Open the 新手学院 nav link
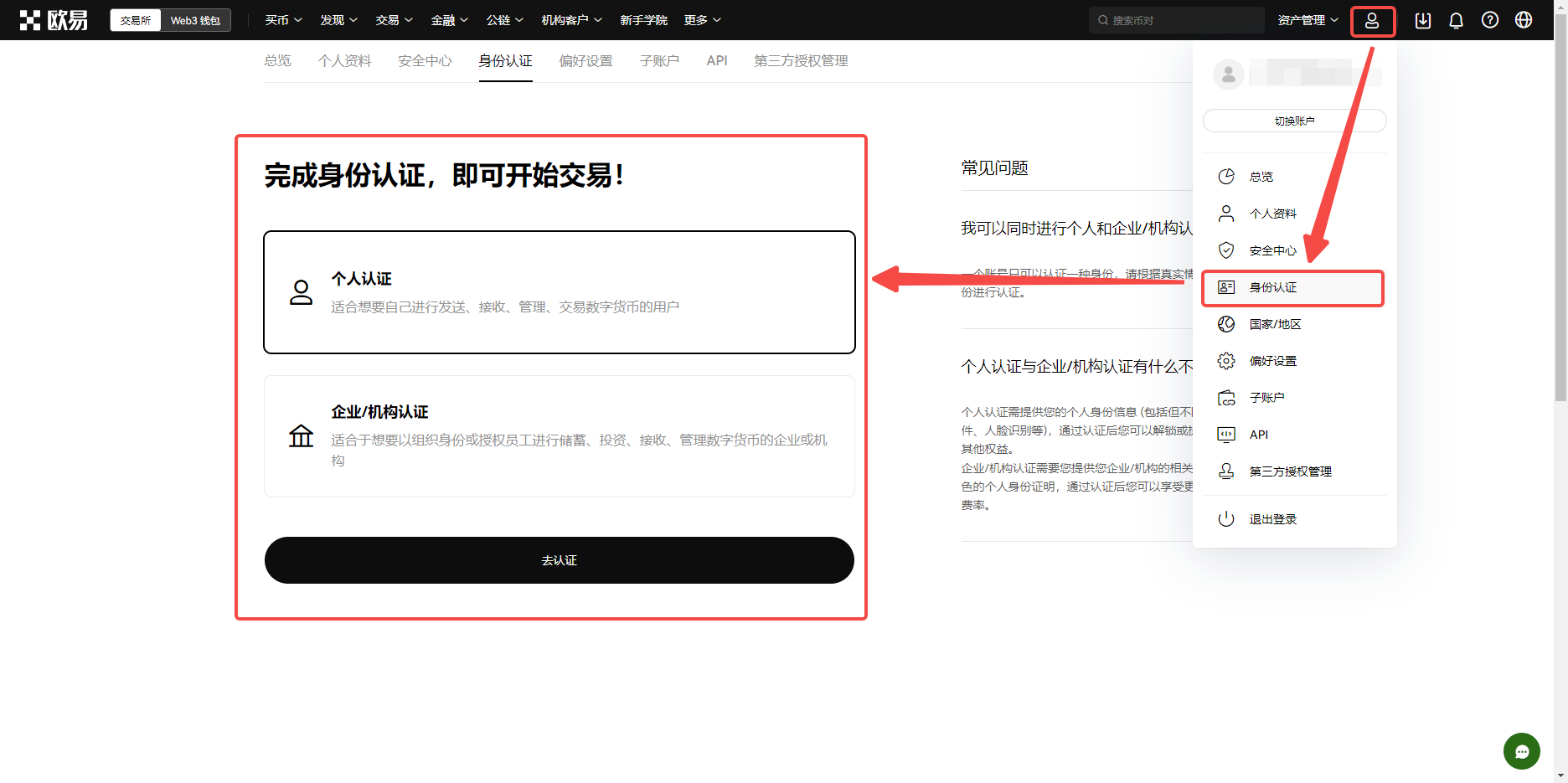1568x783 pixels. tap(644, 20)
